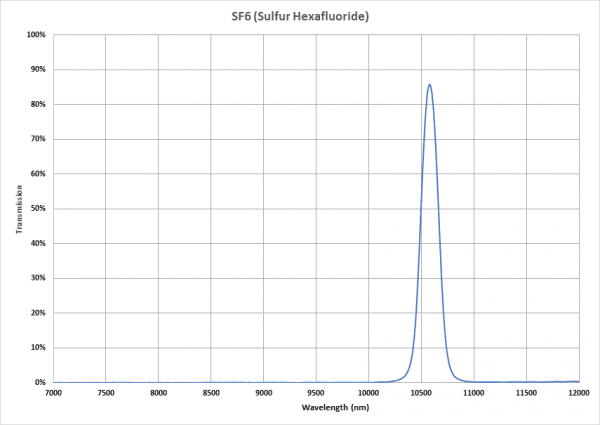Click the 10000 label on the wavelength axis
The height and width of the screenshot is (425, 600).
coord(369,394)
